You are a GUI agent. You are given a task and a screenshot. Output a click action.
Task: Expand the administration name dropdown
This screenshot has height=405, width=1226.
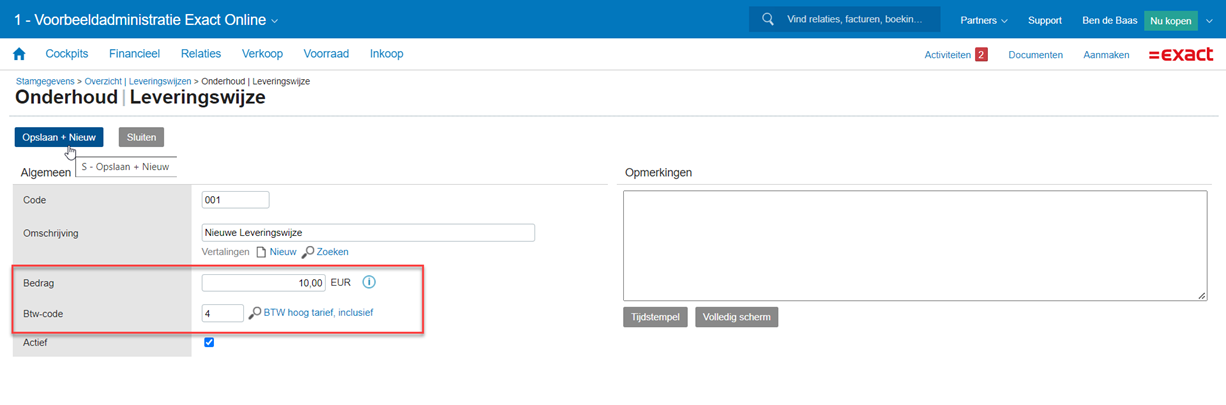(x=275, y=21)
